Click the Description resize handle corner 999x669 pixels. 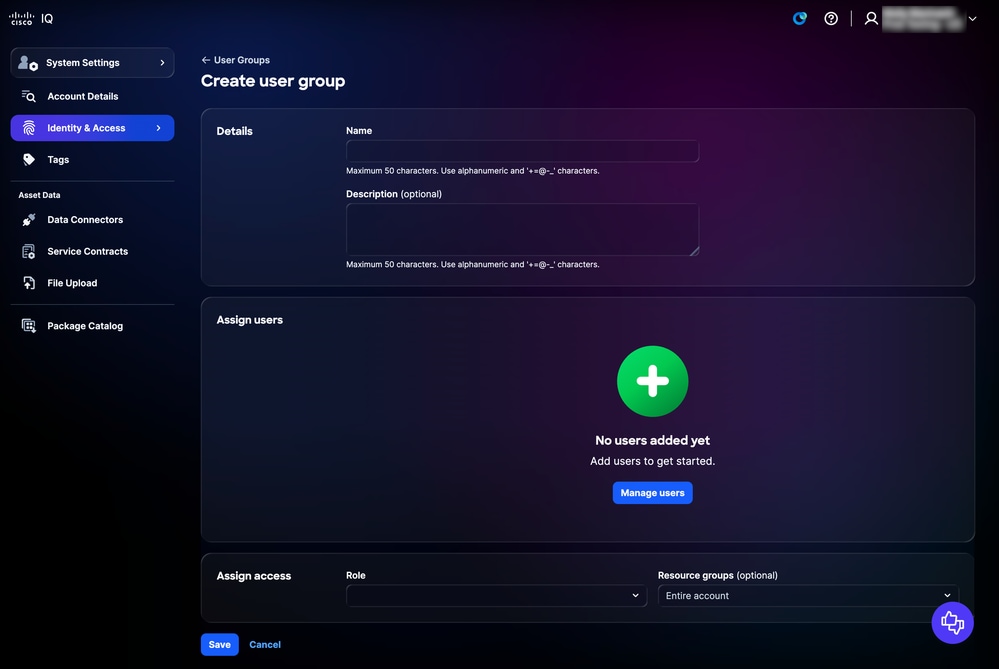tap(694, 251)
